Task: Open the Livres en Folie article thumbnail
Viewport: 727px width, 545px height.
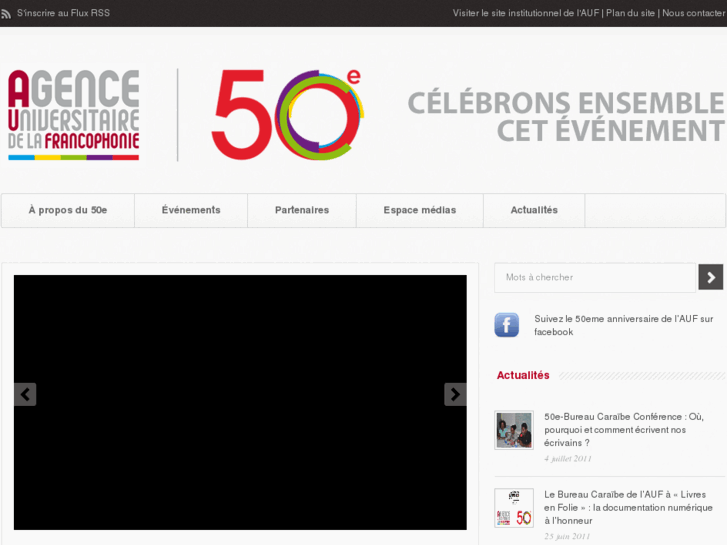Action: pyautogui.click(x=514, y=508)
